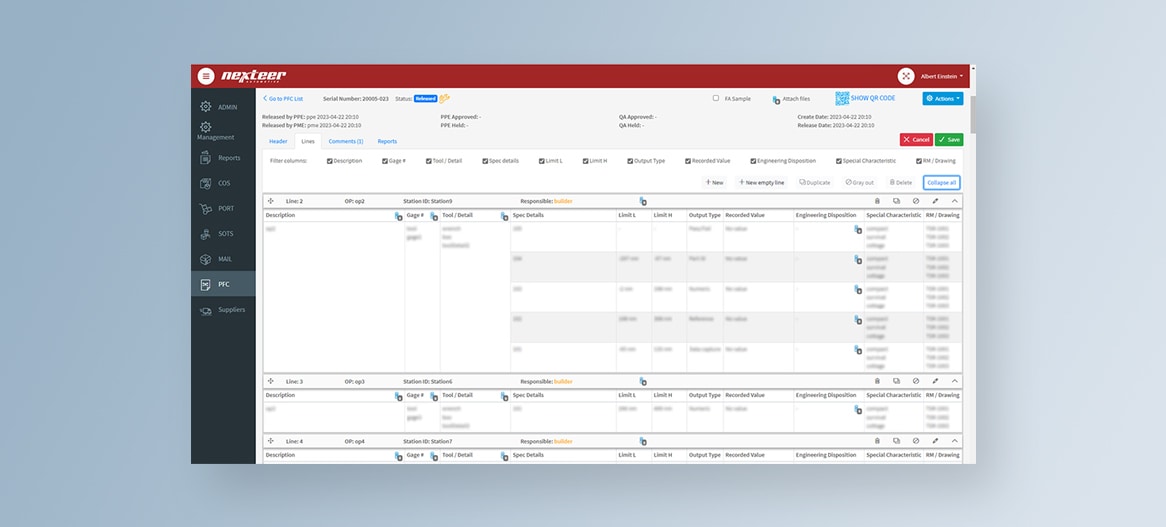Click the move handle icon on Line 2
Screen dimensions: 1166x527
pyautogui.click(x=271, y=201)
